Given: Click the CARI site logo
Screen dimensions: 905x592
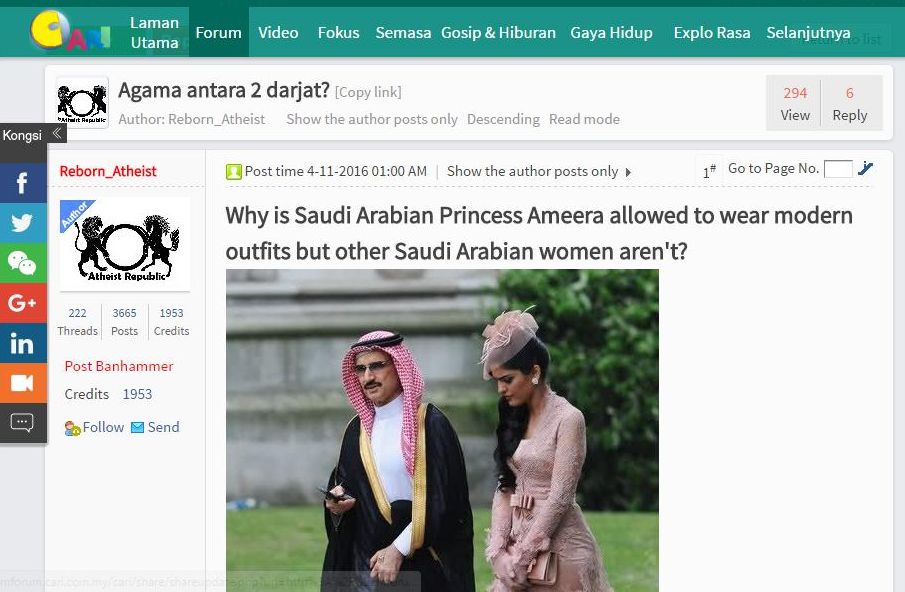Looking at the screenshot, I should point(70,31).
